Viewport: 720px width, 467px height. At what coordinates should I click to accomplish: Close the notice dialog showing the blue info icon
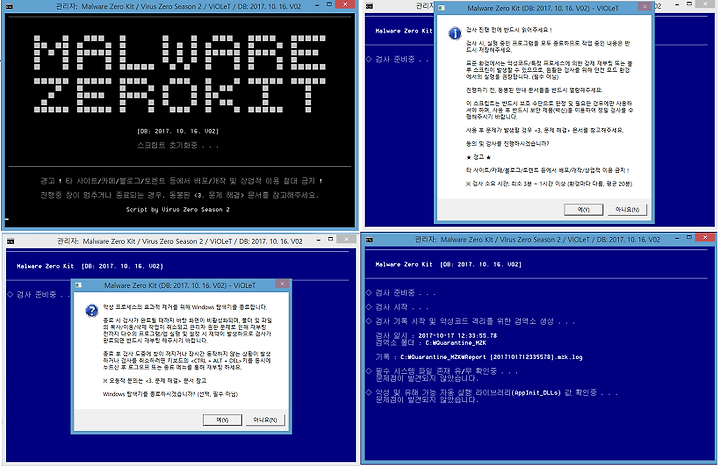click(x=644, y=7)
